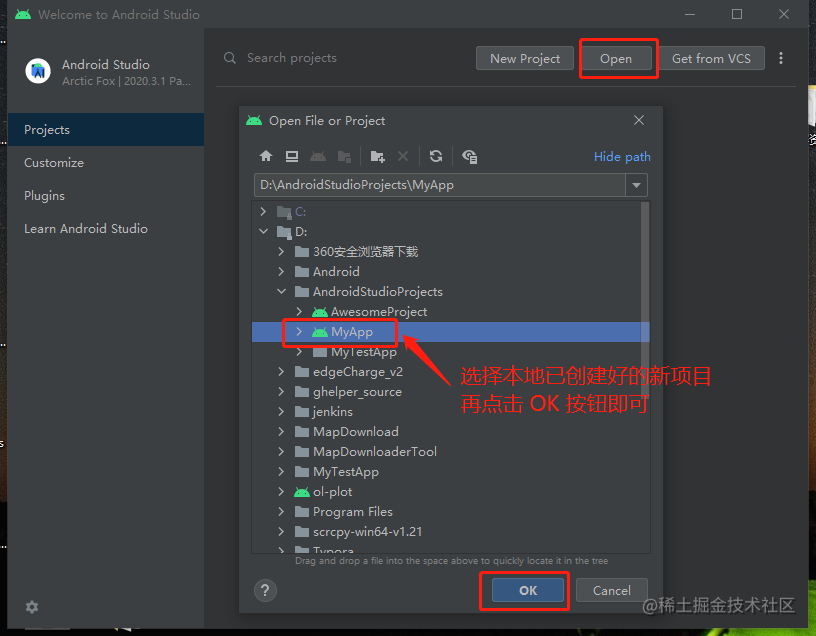Select the Home directory toolbar icon
The height and width of the screenshot is (636, 816).
[x=266, y=156]
